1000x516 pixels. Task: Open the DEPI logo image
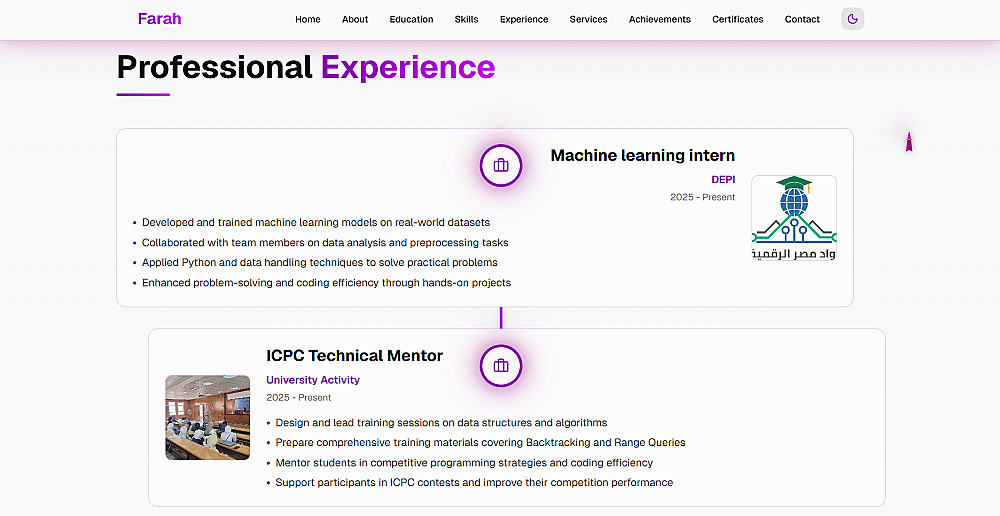point(794,219)
